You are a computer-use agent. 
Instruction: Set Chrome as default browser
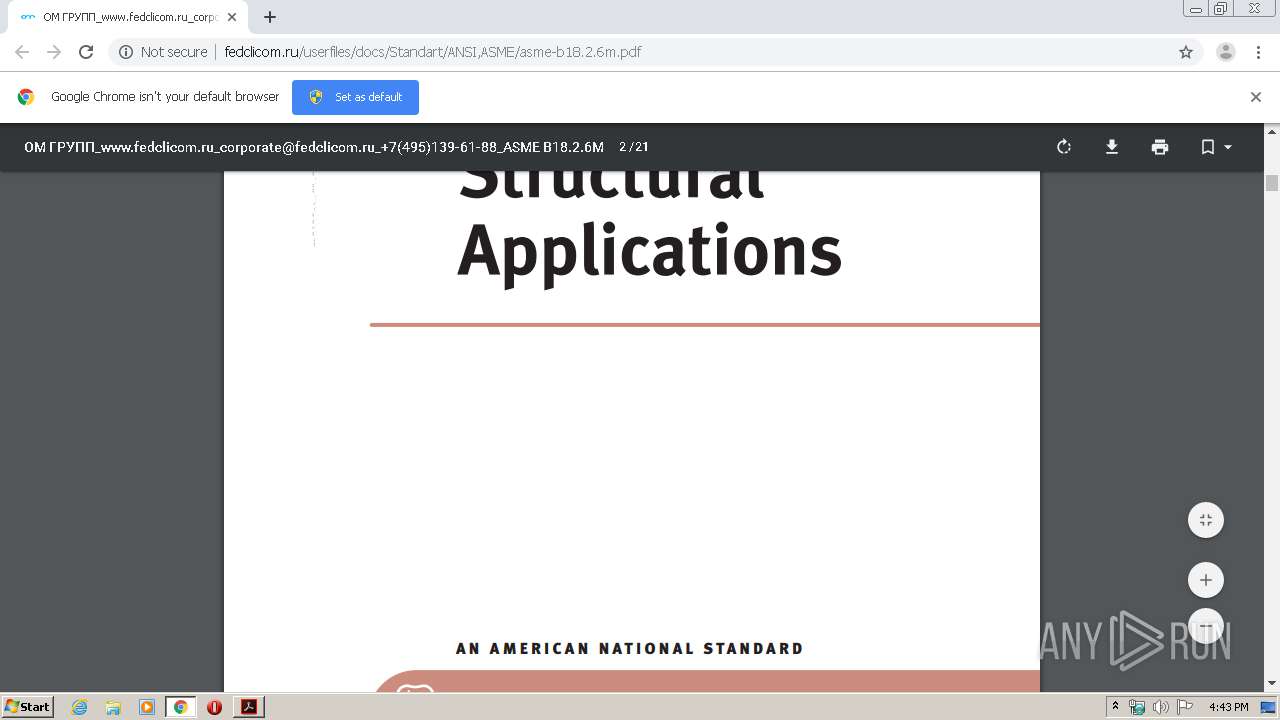(355, 97)
